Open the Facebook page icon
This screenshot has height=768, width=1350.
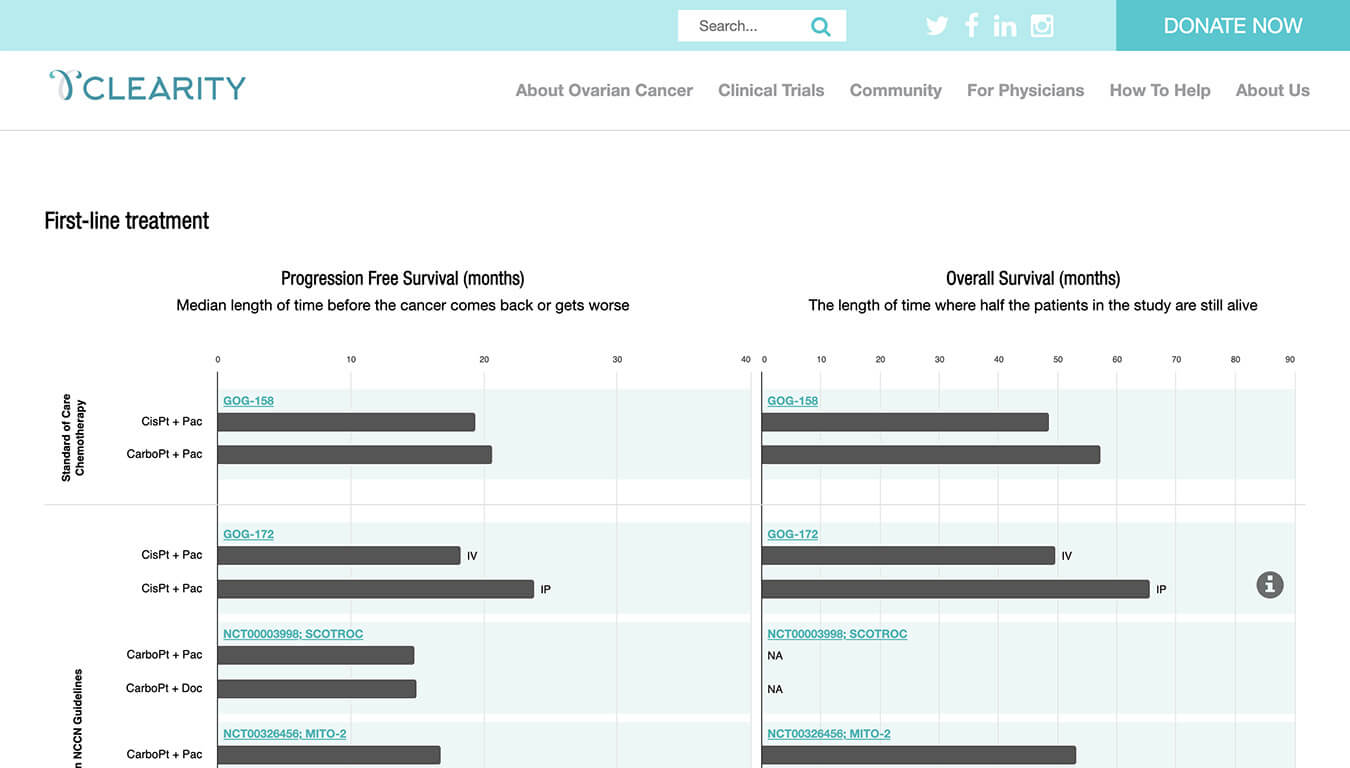click(971, 26)
